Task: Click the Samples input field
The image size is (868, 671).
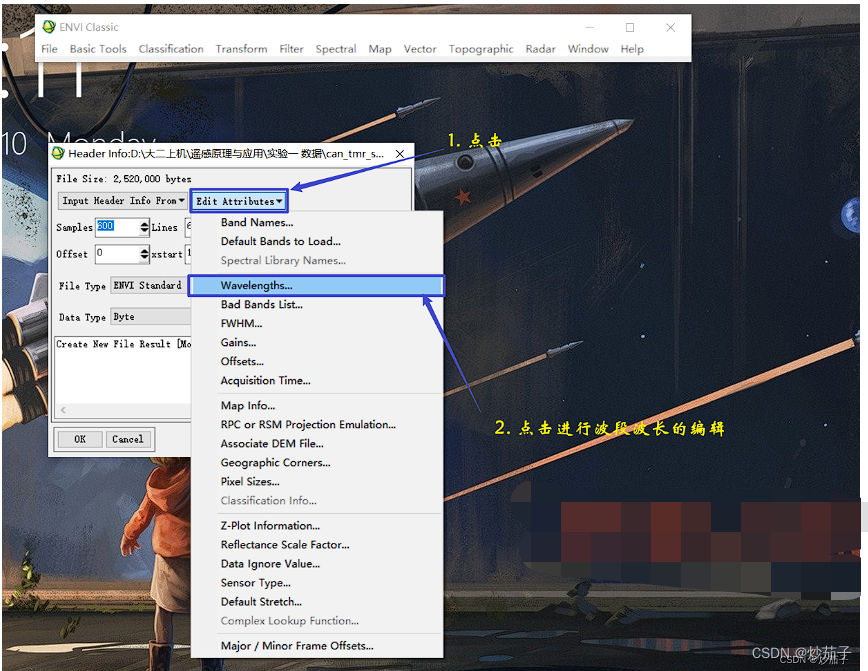Action: tap(117, 227)
